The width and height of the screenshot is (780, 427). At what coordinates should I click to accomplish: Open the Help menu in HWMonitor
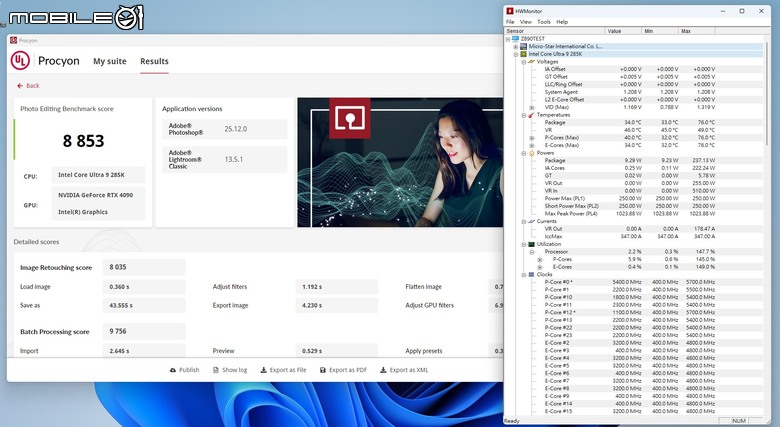pos(562,22)
